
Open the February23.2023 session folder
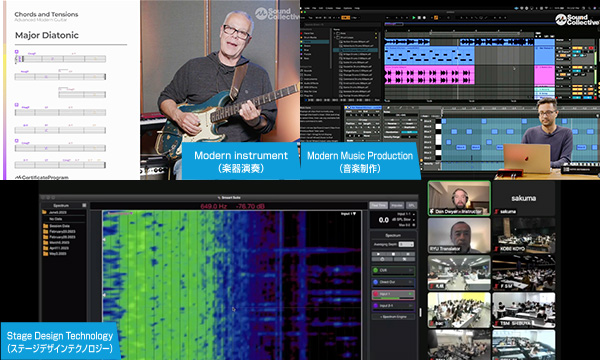pyautogui.click(x=59, y=231)
